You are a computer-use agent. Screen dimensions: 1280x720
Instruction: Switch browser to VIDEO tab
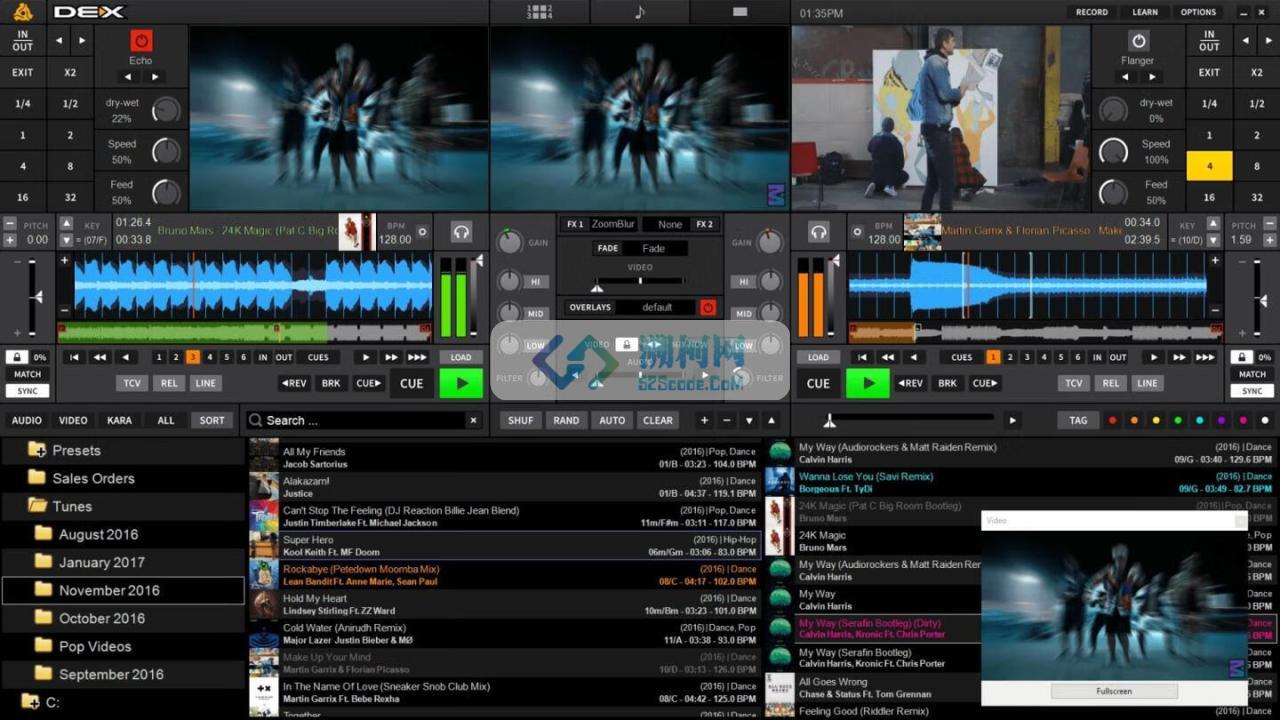pyautogui.click(x=73, y=420)
